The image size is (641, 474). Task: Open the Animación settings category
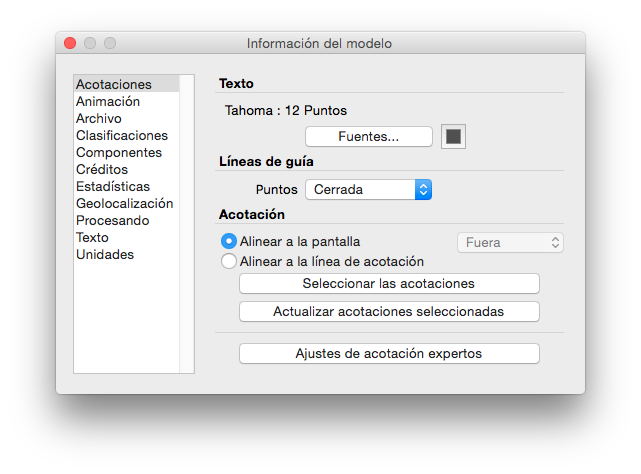(x=126, y=101)
